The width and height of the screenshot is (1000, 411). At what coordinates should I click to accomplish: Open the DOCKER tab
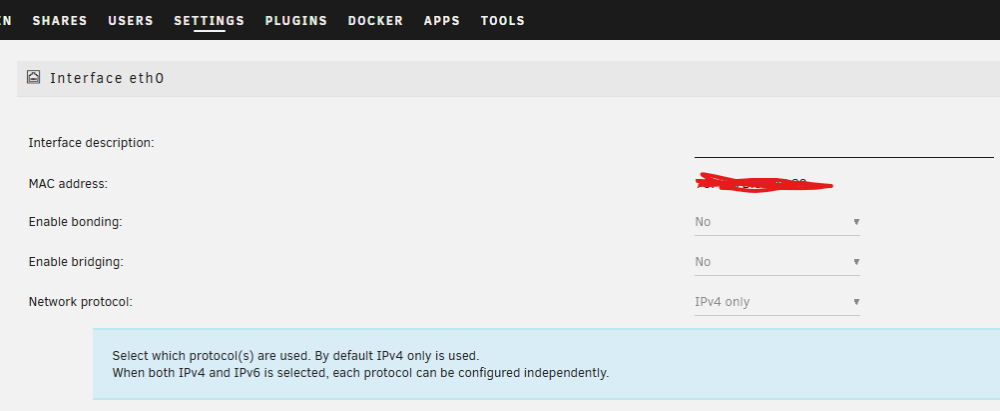pyautogui.click(x=376, y=20)
